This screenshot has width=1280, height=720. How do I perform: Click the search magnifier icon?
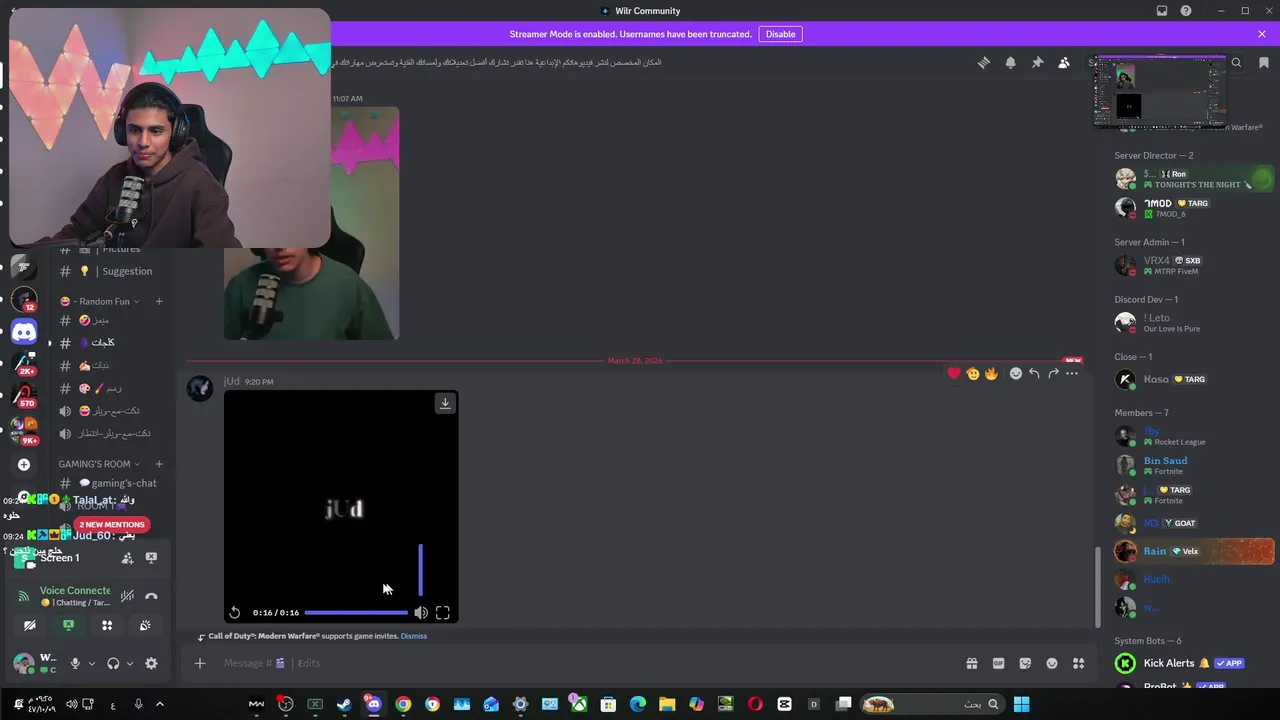tap(1236, 62)
